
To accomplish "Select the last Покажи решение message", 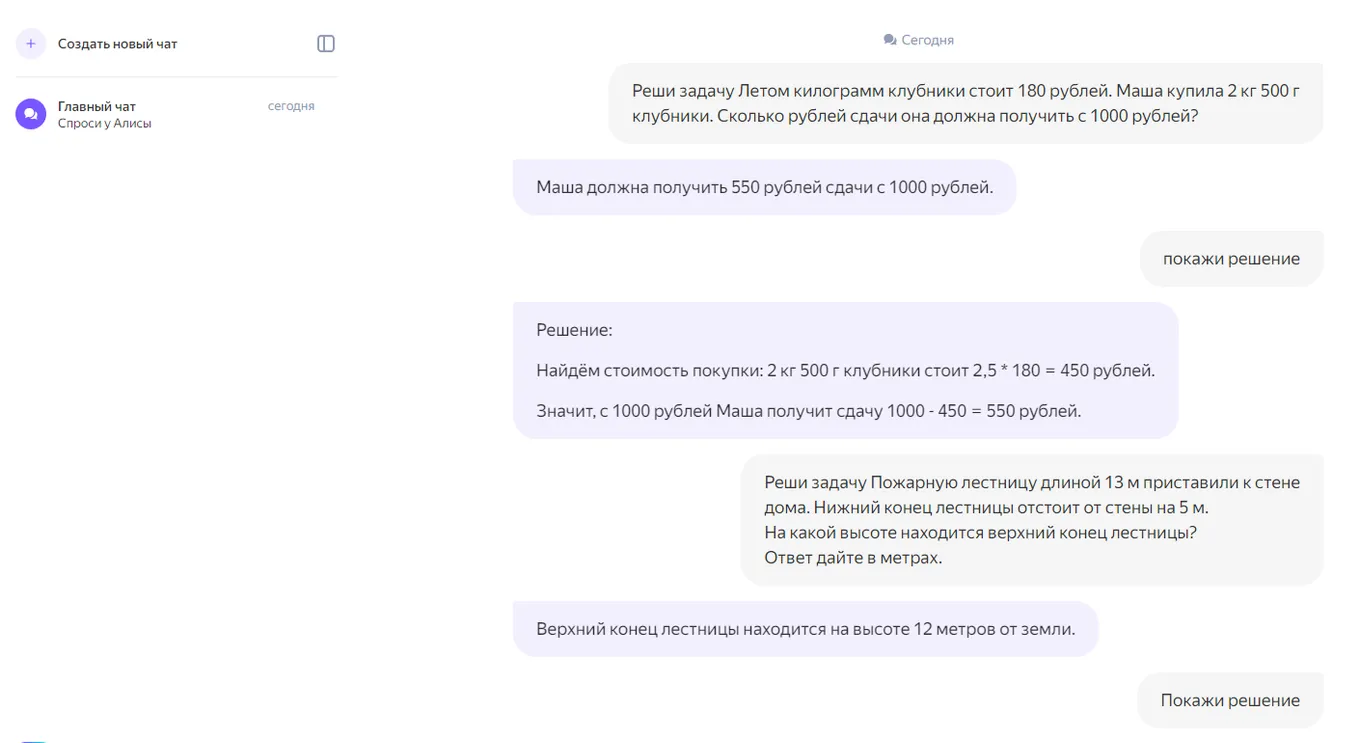I will click(1230, 701).
